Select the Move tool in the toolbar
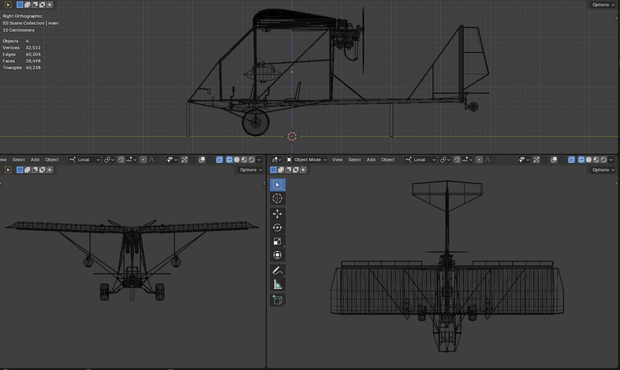 (x=277, y=214)
